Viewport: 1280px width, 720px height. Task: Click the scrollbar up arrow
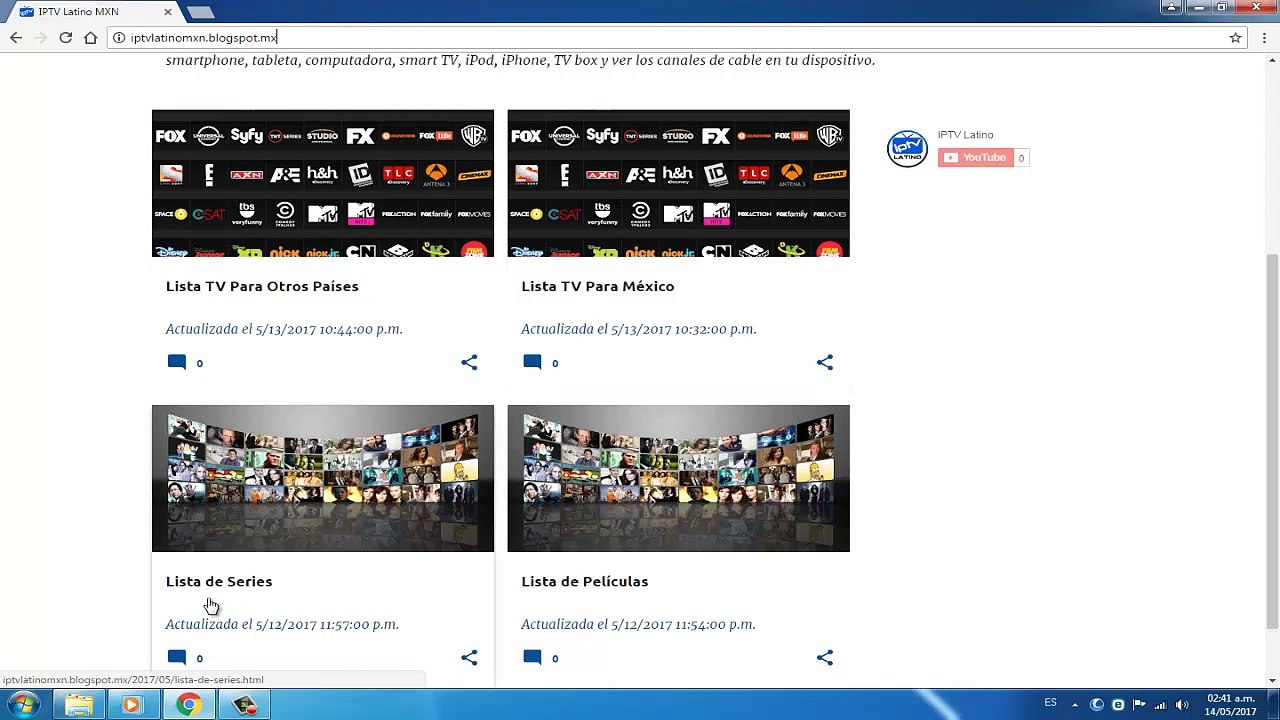(1272, 59)
